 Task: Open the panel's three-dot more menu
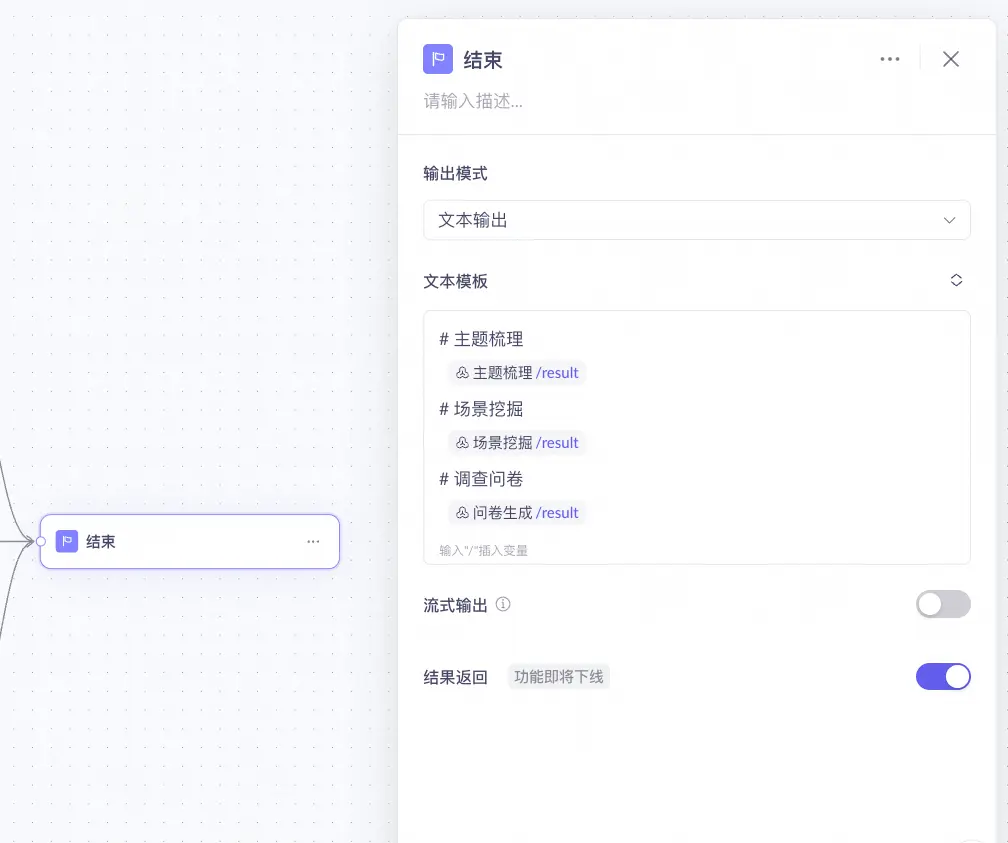tap(890, 59)
